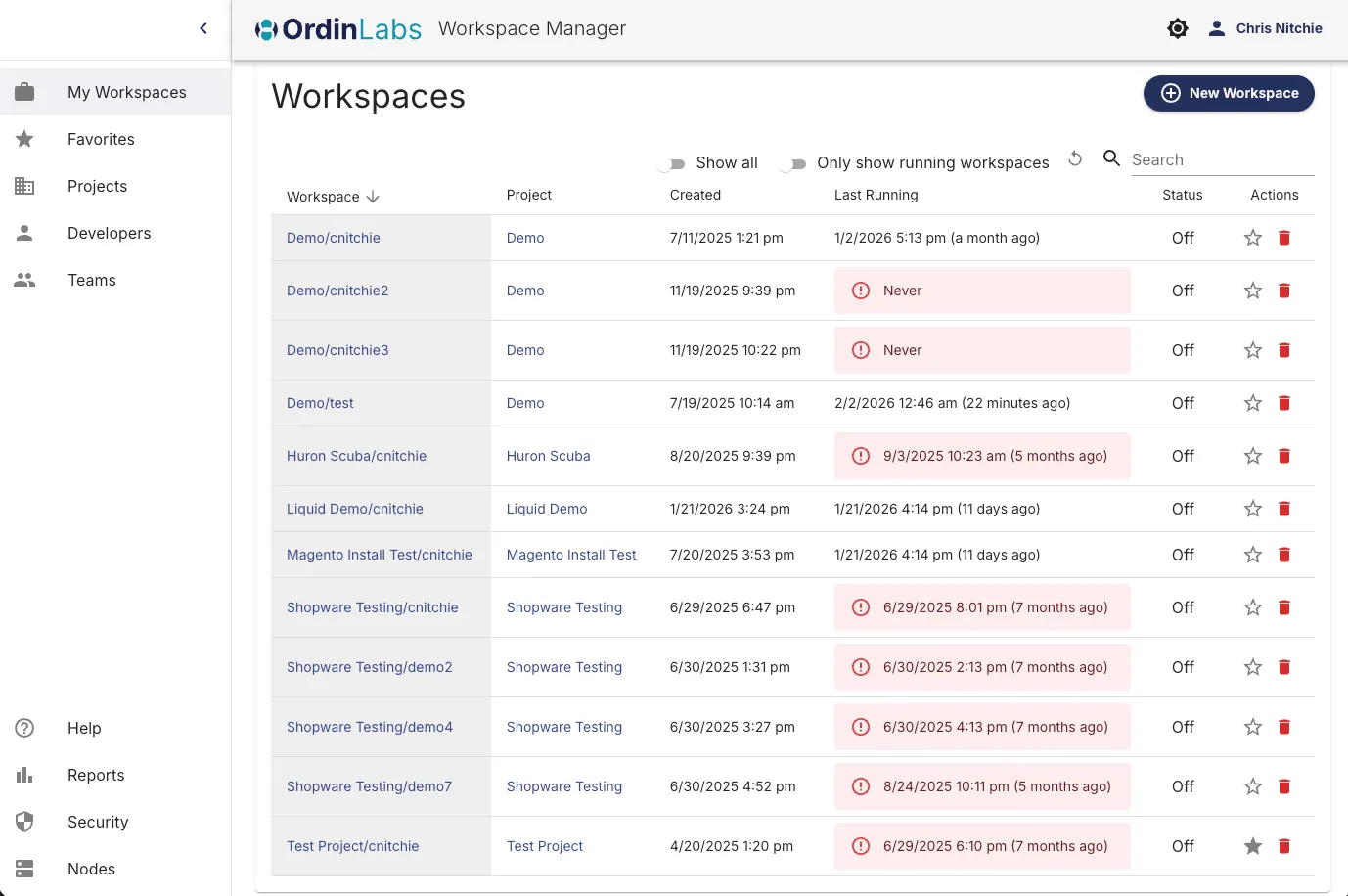The width and height of the screenshot is (1348, 896).
Task: Open Favorites in the sidebar
Action: [x=101, y=139]
